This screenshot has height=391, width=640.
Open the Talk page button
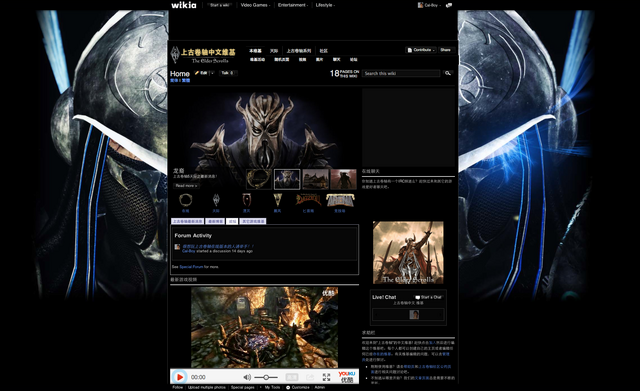click(x=228, y=73)
